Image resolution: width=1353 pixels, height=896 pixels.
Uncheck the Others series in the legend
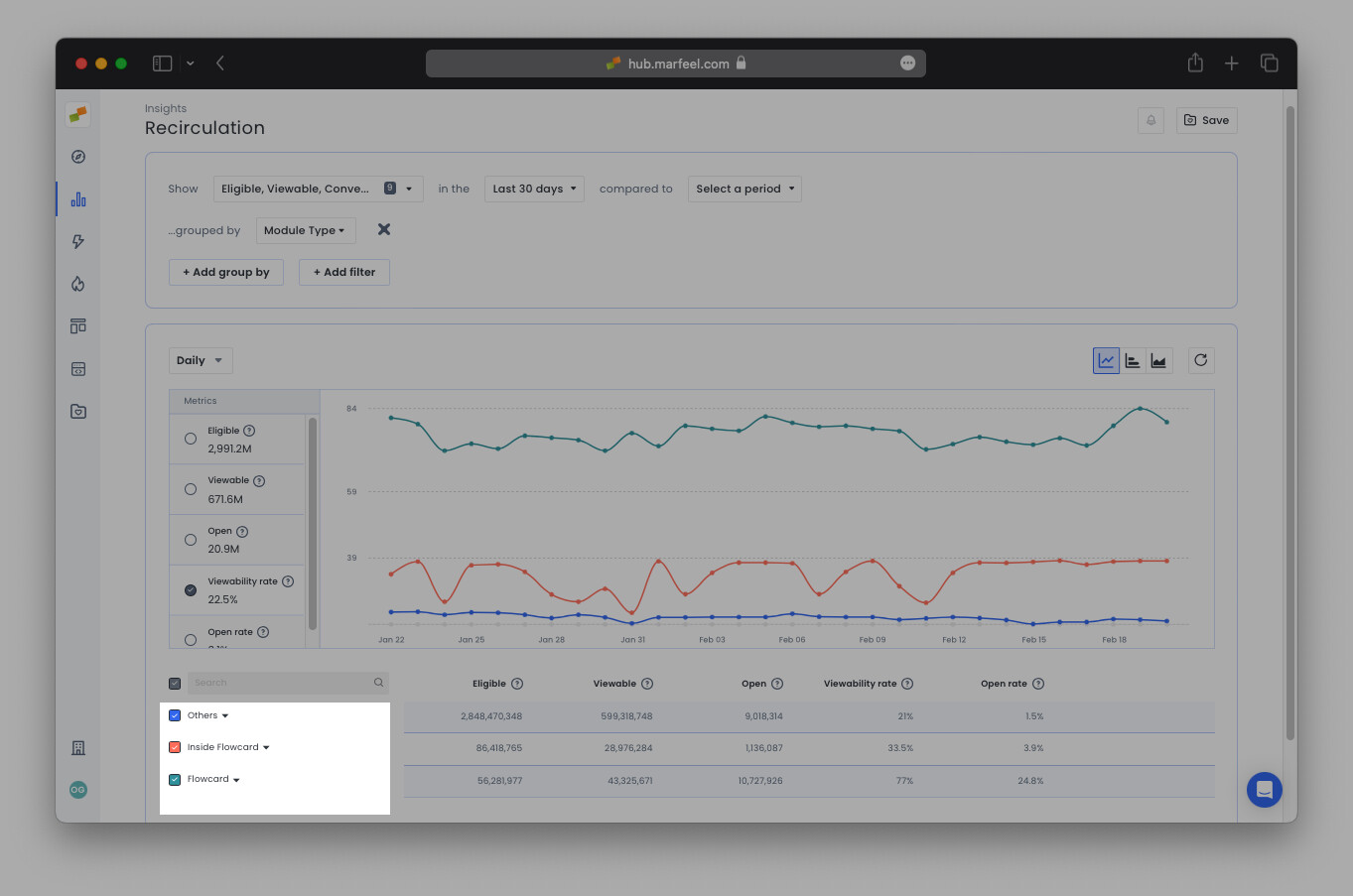[x=175, y=714]
